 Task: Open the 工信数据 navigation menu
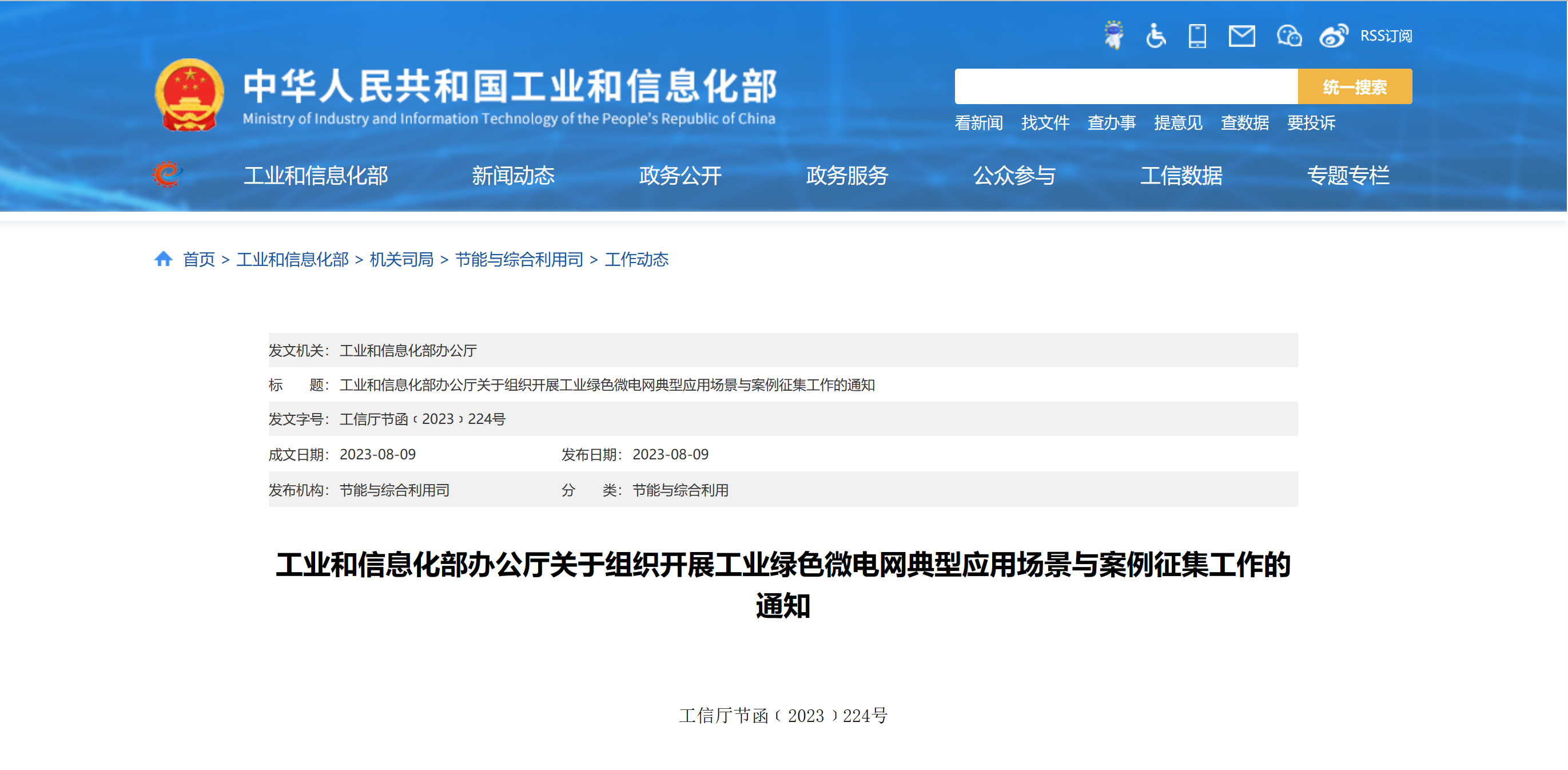1181,175
